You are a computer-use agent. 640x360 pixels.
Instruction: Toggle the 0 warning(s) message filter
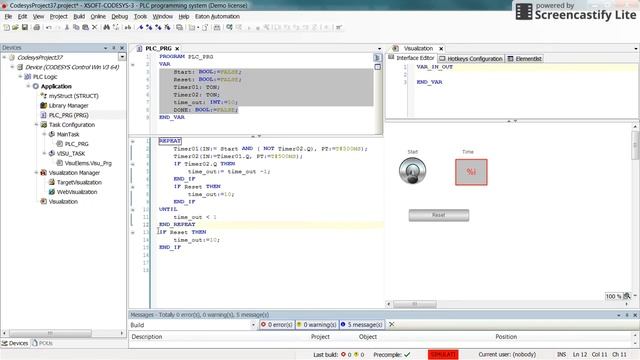[316, 324]
